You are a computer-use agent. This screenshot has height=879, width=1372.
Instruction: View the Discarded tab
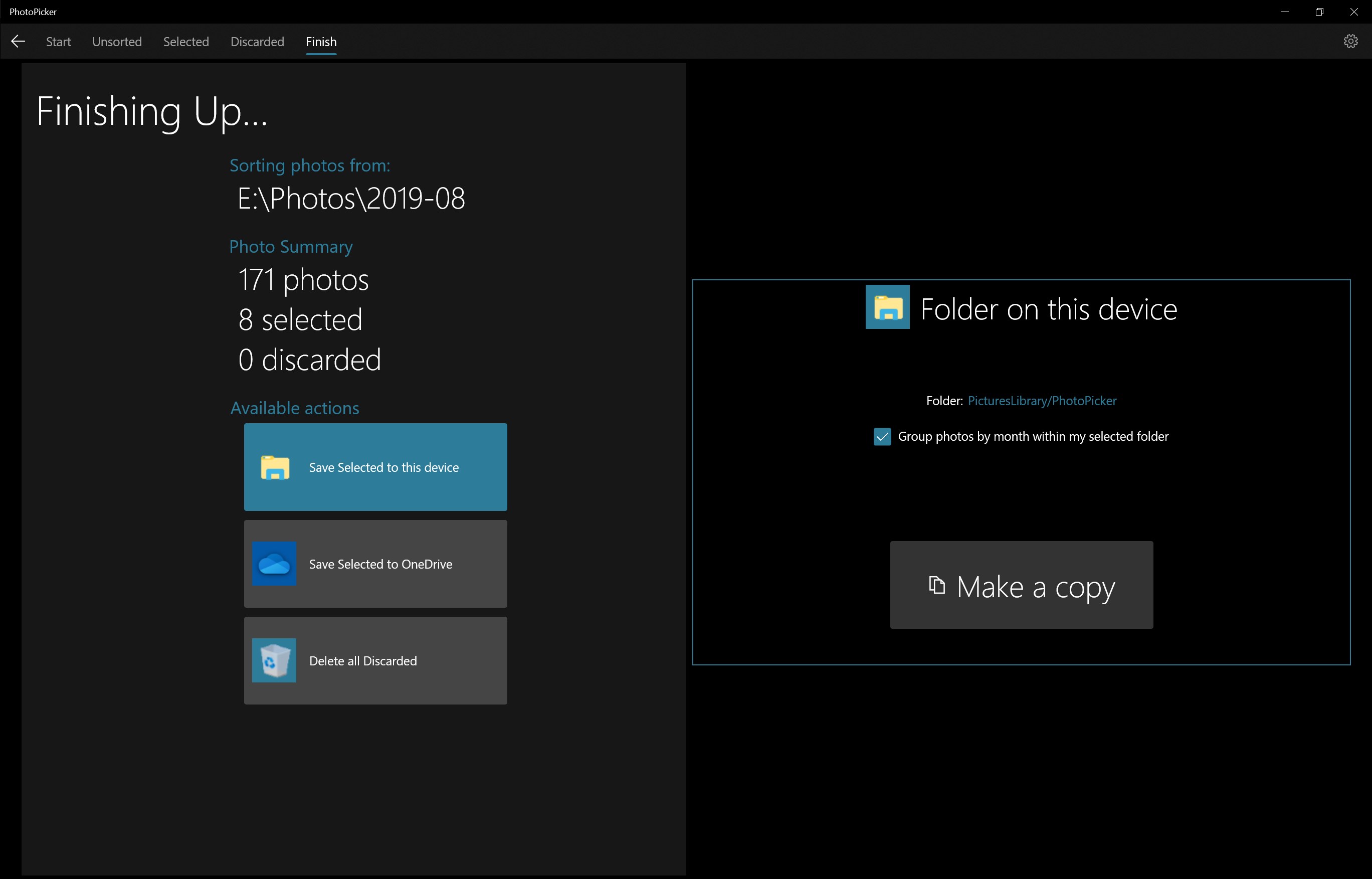coord(257,42)
